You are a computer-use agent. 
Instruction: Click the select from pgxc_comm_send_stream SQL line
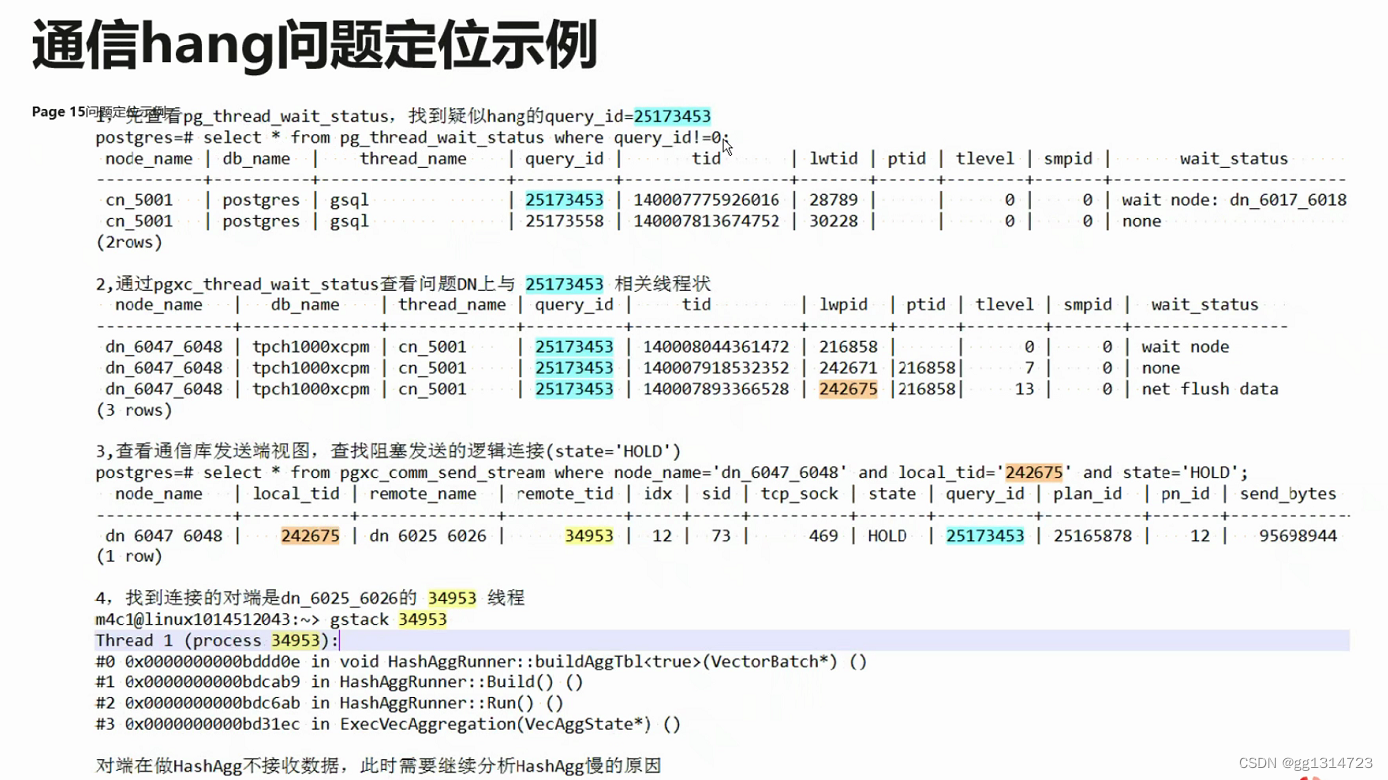[x=672, y=473]
